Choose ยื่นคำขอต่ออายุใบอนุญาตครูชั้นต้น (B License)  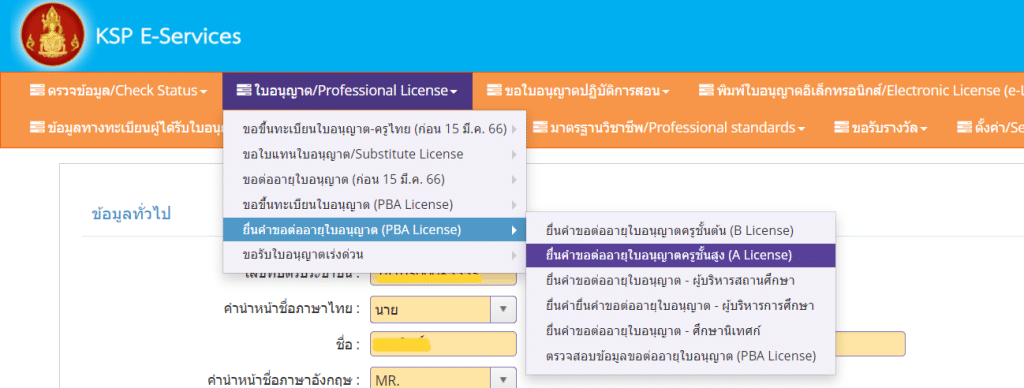(680, 230)
